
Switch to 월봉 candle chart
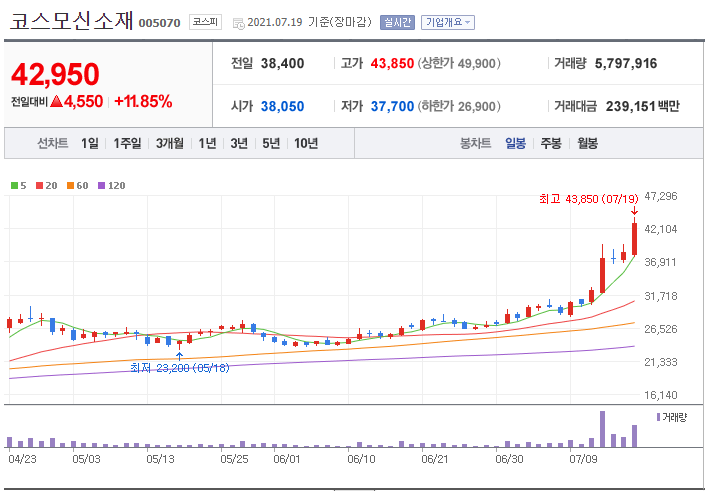tap(587, 143)
